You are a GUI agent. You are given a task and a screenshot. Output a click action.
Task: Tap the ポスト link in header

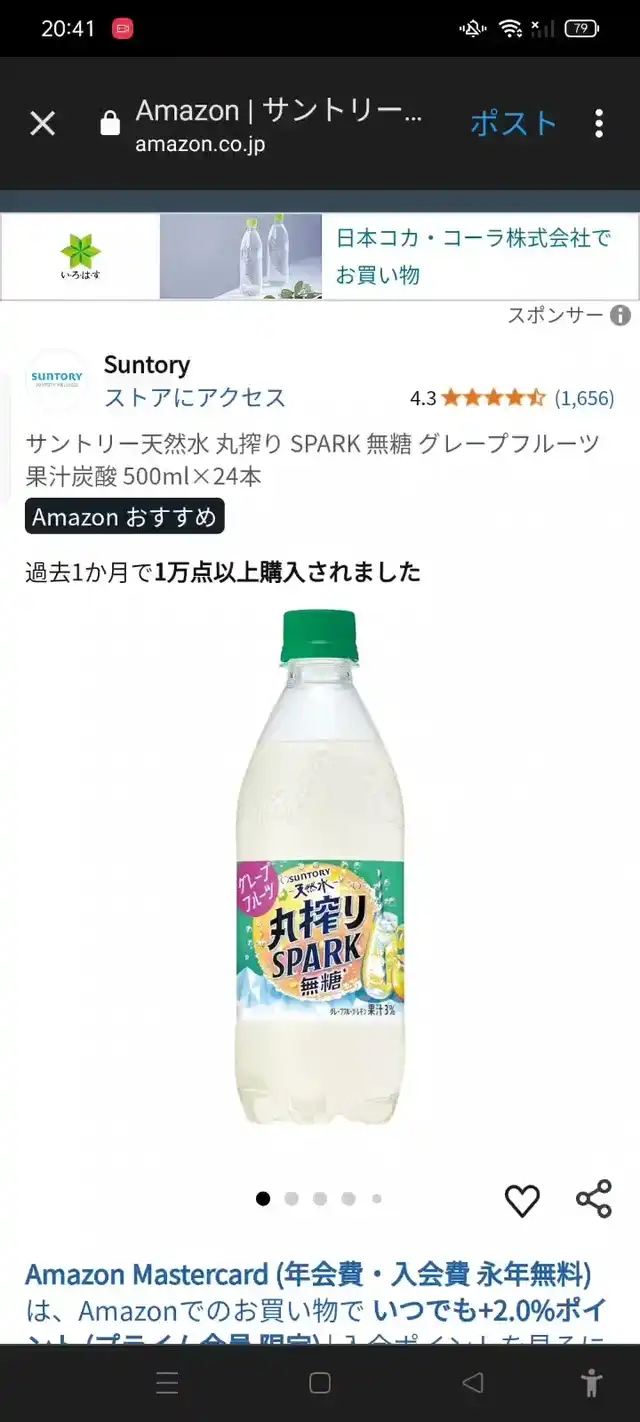coord(513,123)
